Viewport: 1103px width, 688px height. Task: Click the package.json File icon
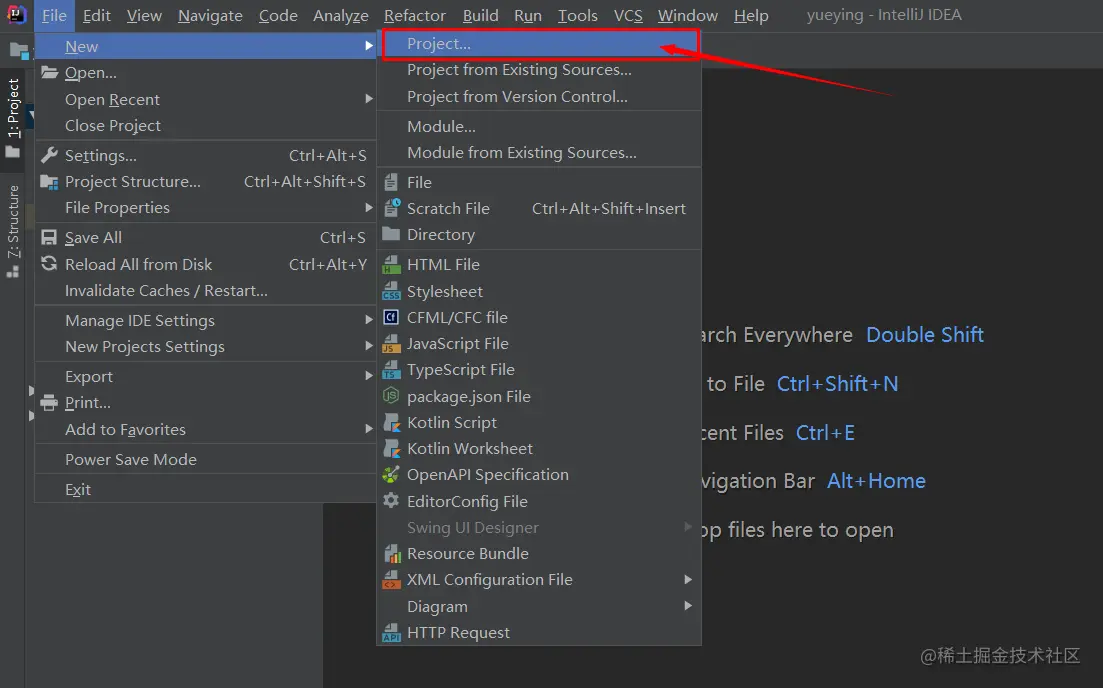(x=391, y=396)
